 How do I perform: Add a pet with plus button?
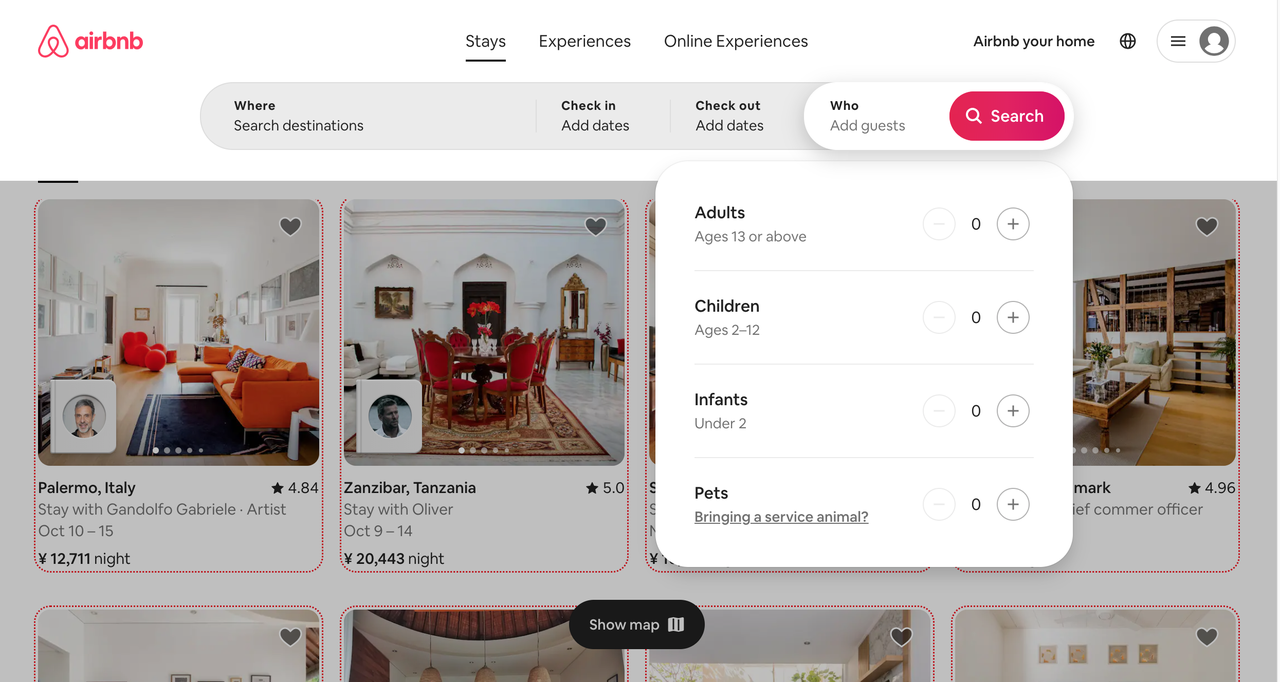click(1013, 505)
